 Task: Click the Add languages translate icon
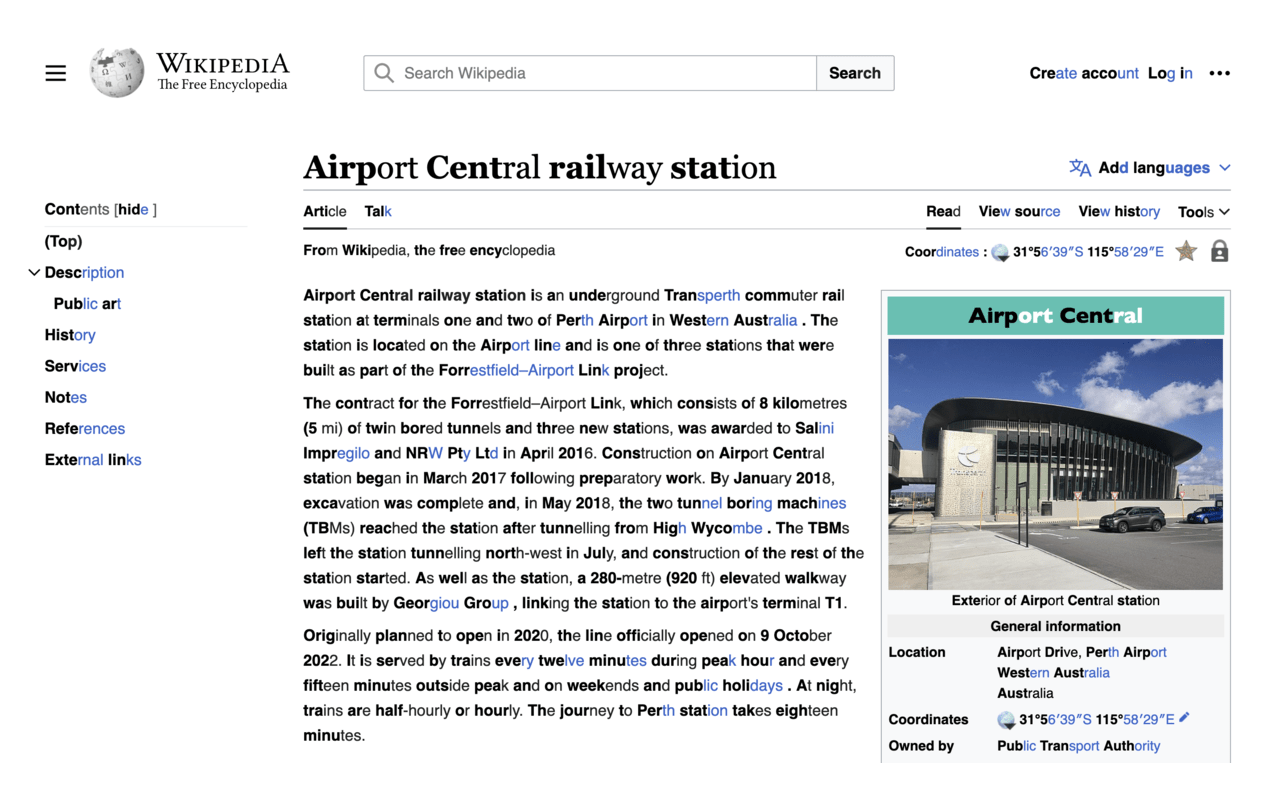tap(1080, 168)
